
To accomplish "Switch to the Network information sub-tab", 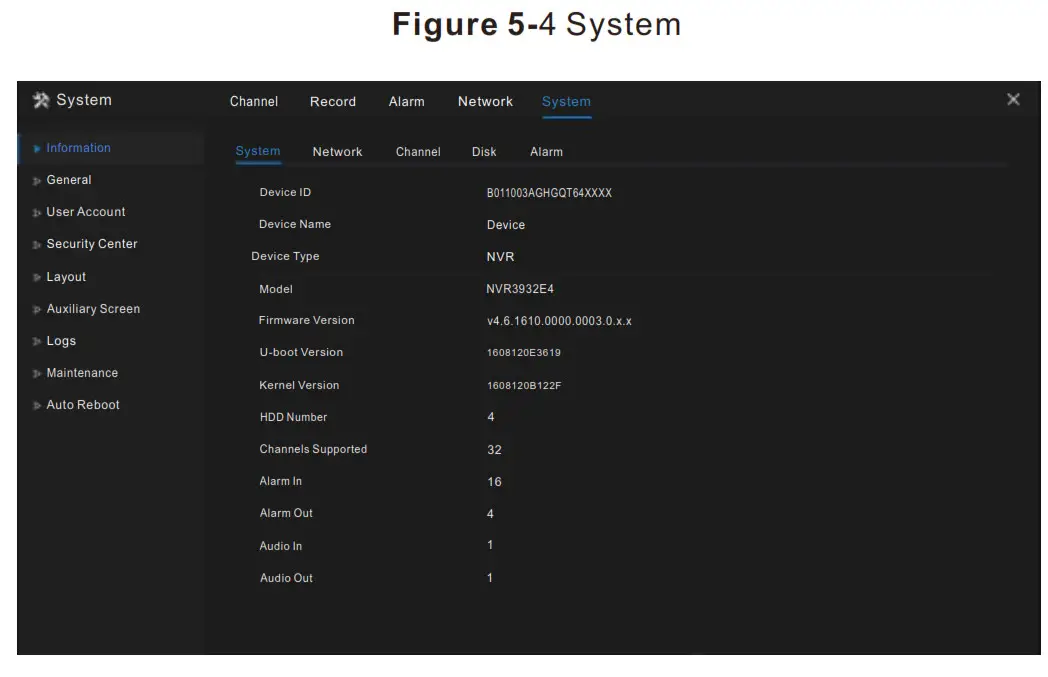I will (337, 151).
